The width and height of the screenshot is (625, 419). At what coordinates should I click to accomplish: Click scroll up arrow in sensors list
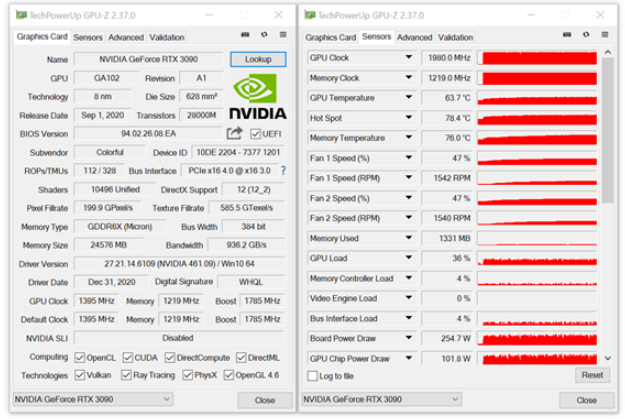pyautogui.click(x=607, y=52)
